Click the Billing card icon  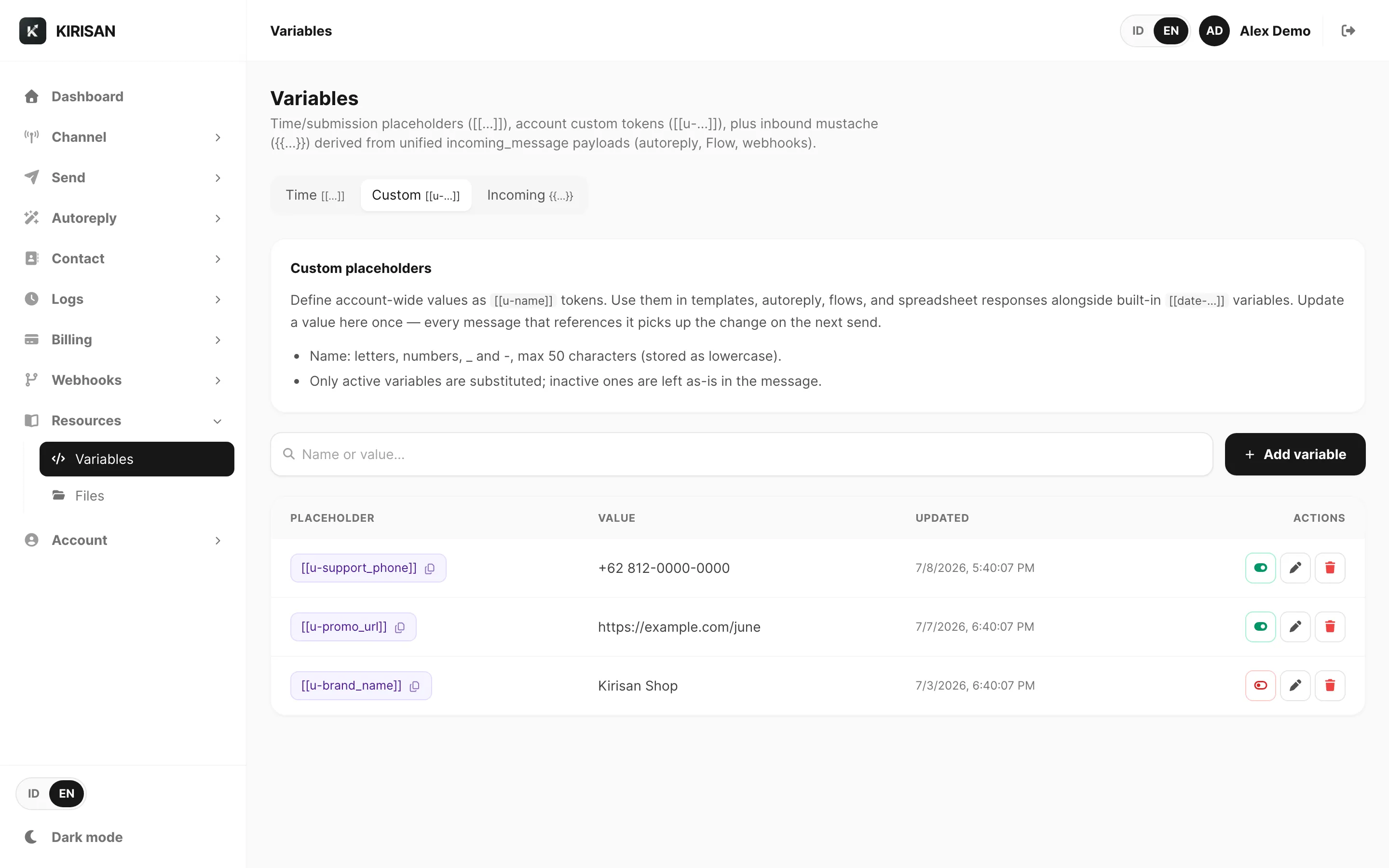click(x=31, y=339)
